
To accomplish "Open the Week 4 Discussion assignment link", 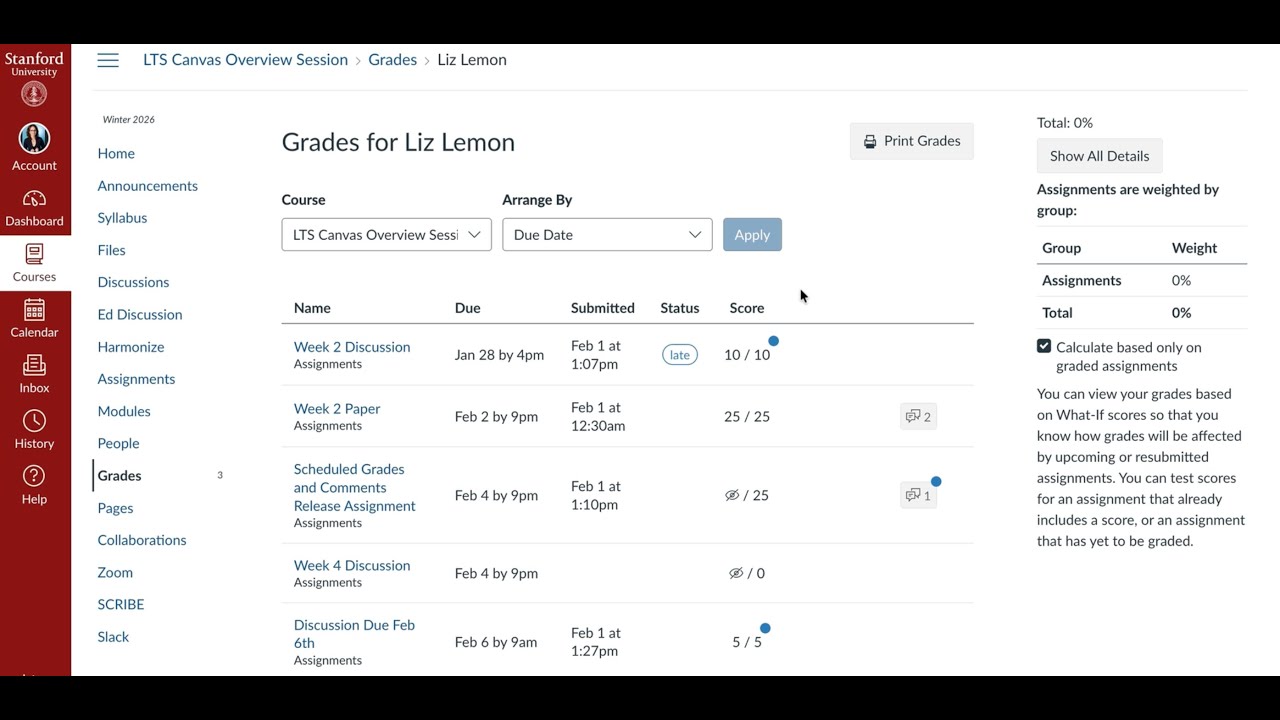I will 352,565.
